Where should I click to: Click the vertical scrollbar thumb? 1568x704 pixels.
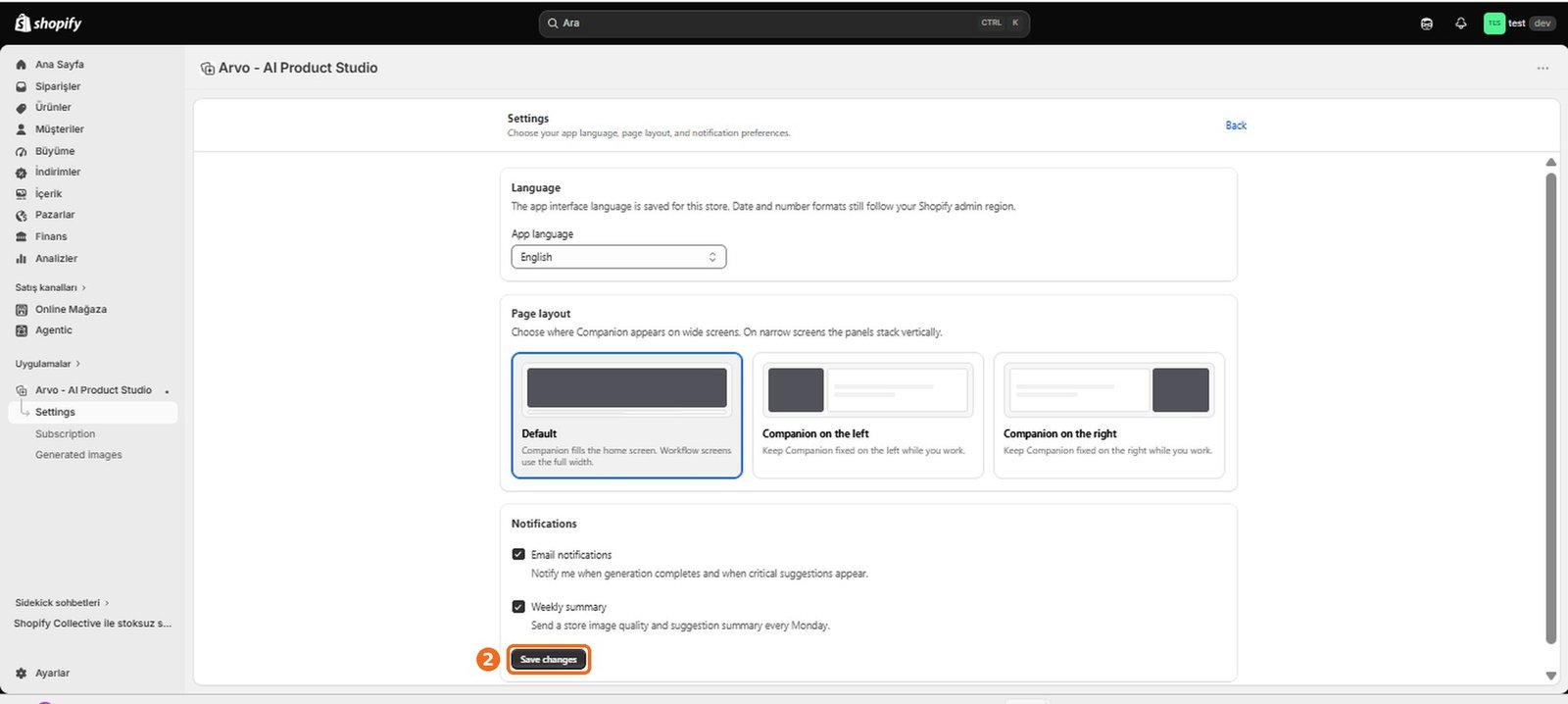point(1550,408)
